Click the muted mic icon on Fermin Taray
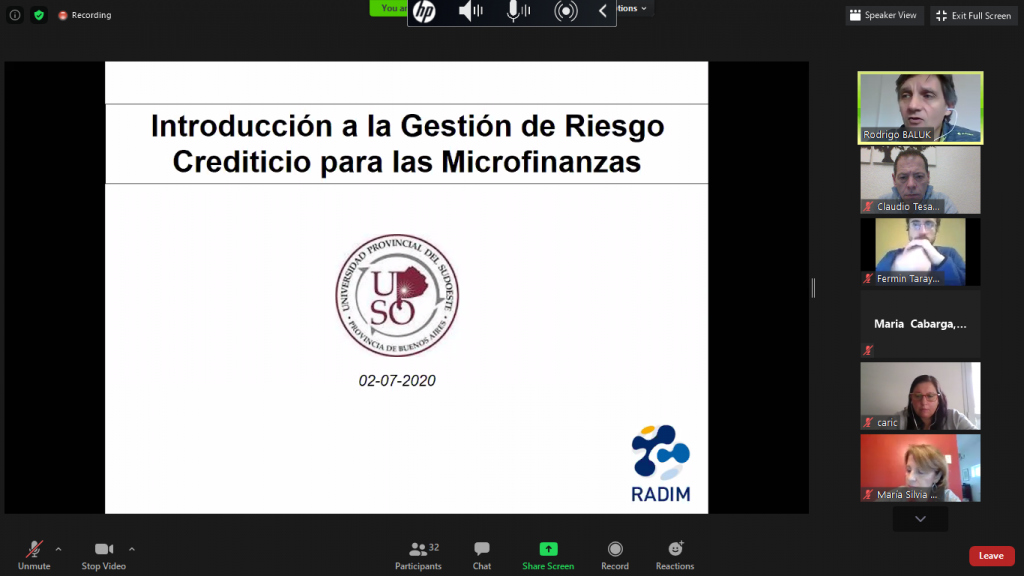This screenshot has width=1024, height=576. [x=868, y=278]
